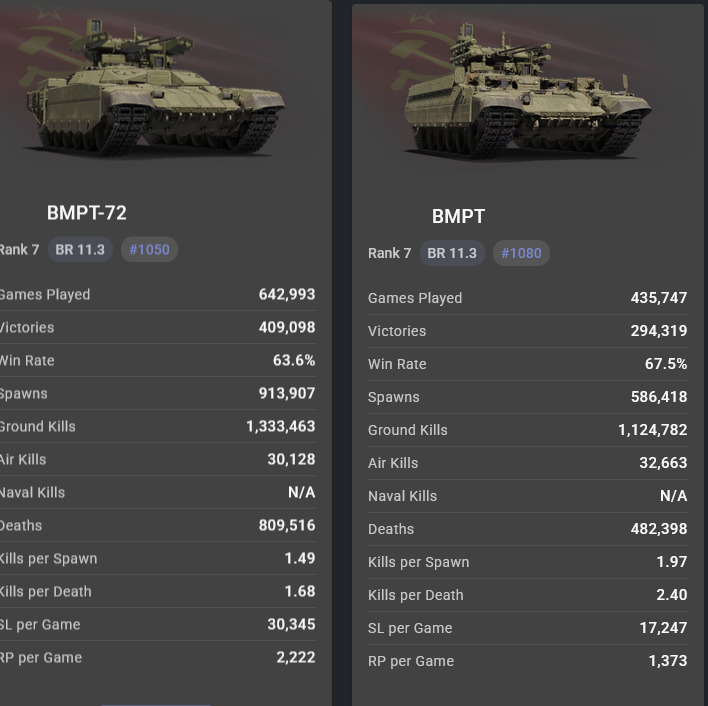Select BR 11.3 badge on BMPT-72 card
Viewport: 708px width, 706px height.
pos(80,249)
